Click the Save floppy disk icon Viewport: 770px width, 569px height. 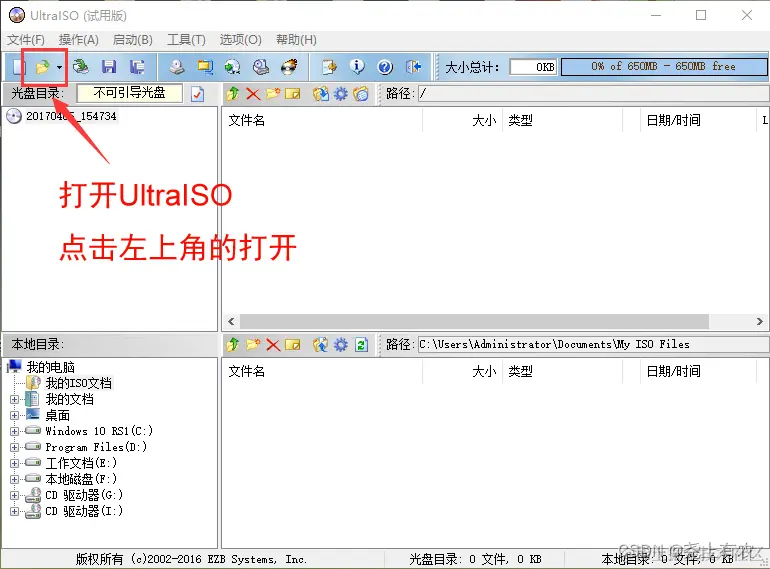109,67
